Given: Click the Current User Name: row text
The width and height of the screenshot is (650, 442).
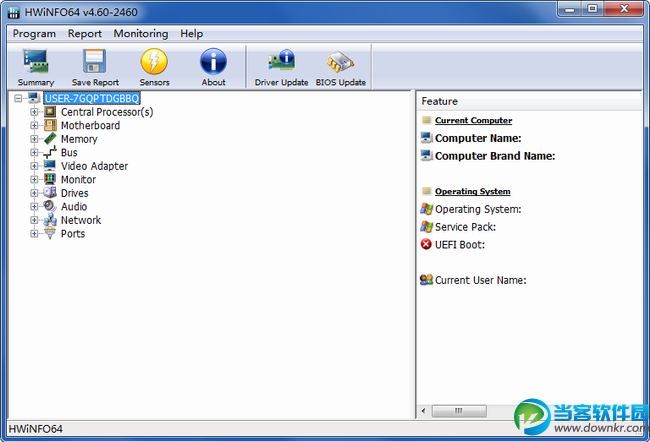Looking at the screenshot, I should point(480,280).
